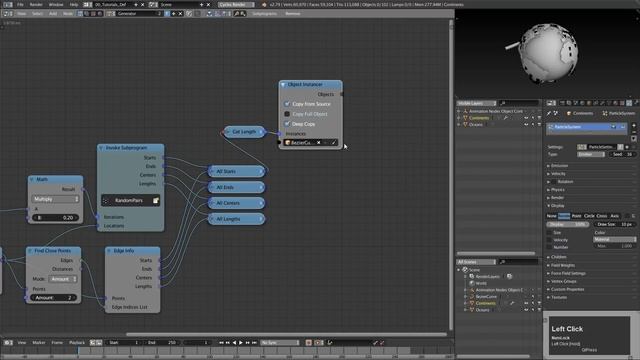The image size is (640, 360).
Task: Enable Copy Full Object checkbox
Action: [x=287, y=114]
